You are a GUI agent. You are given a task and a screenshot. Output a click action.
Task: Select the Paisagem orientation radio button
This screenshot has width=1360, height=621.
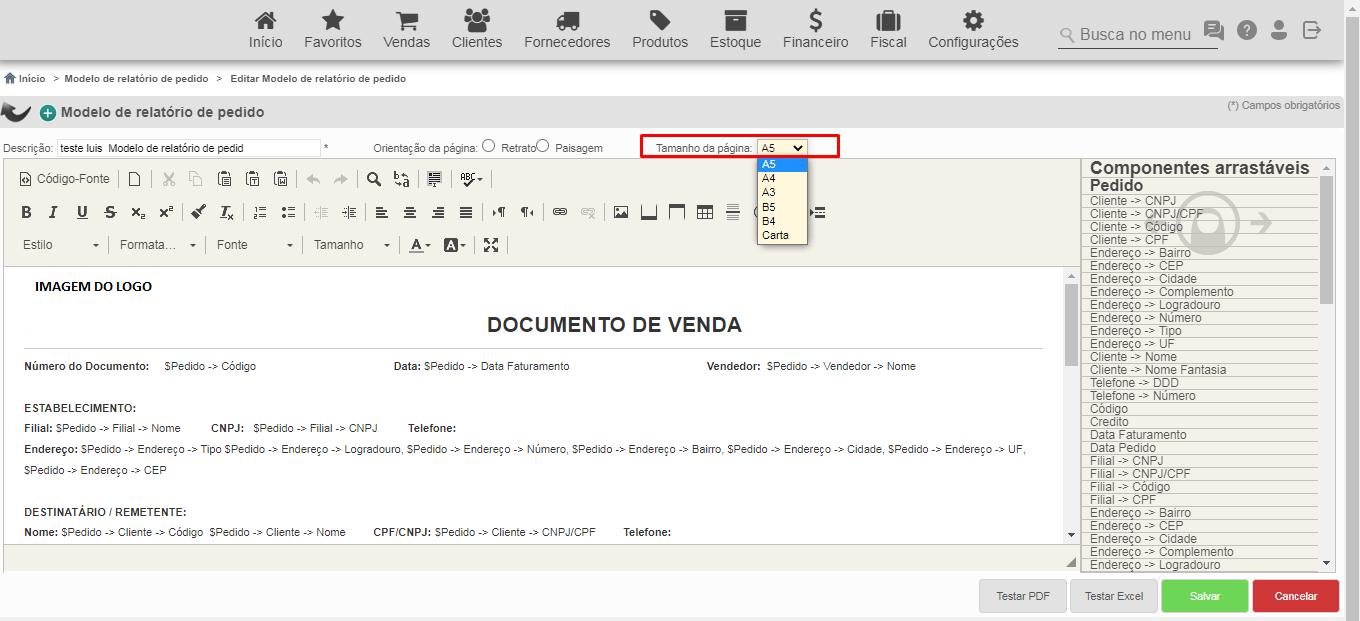(542, 146)
